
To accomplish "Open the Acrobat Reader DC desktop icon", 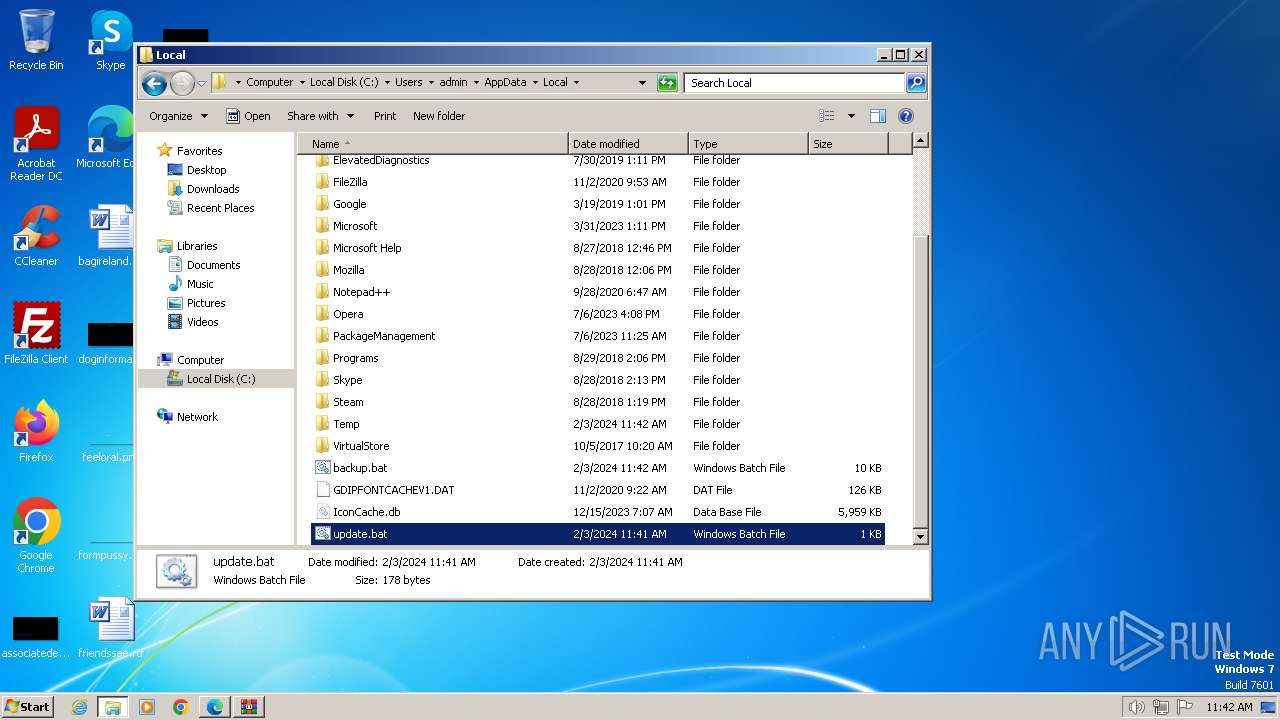I will (36, 144).
